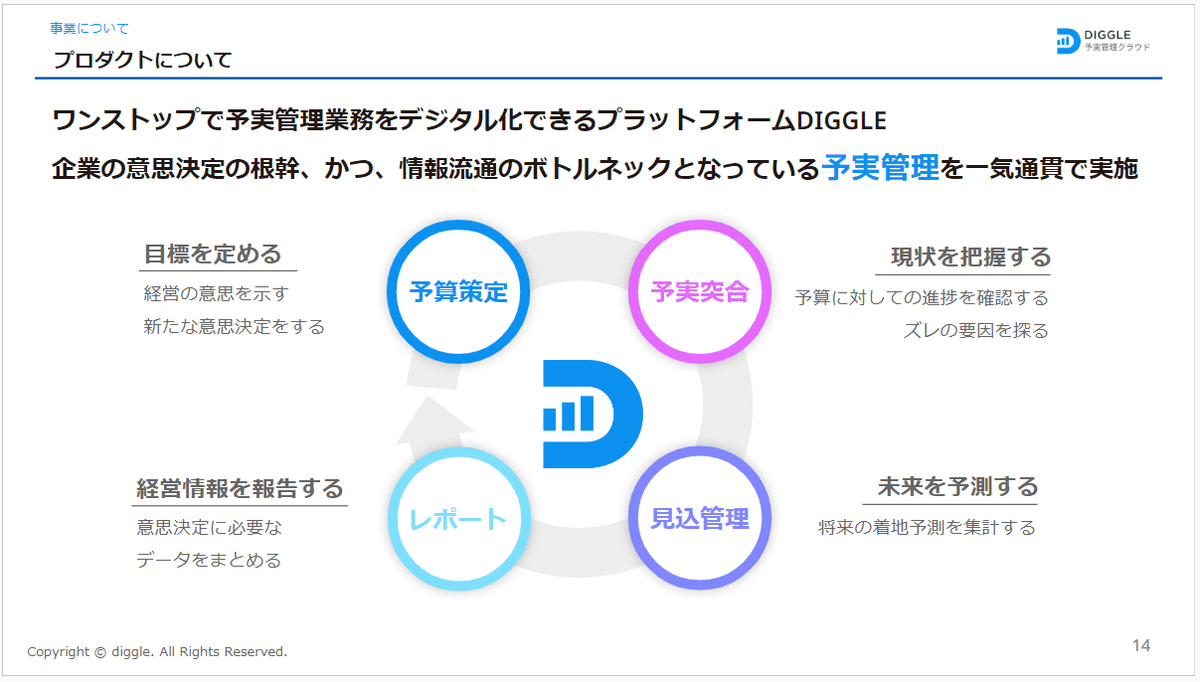Select the 未来を予測する heading
Viewport: 1200px width, 682px height.
click(x=955, y=486)
